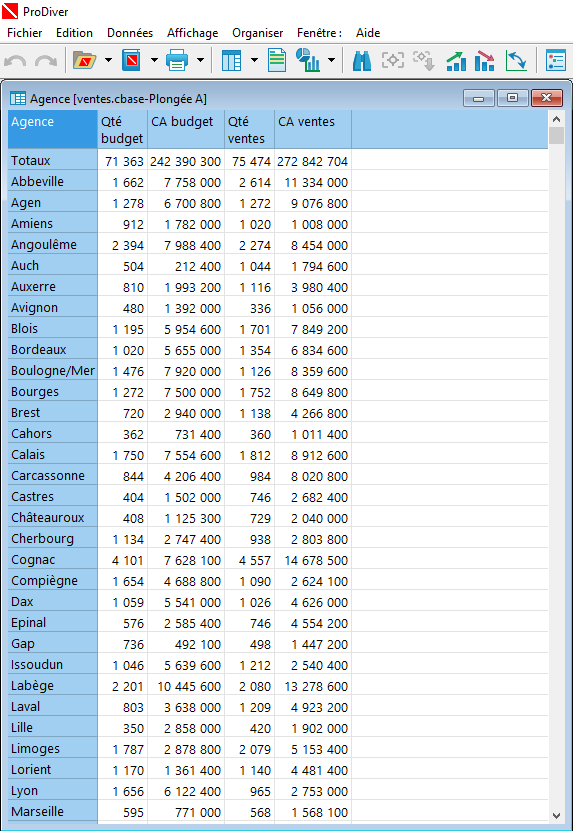Click the red book save icon
573x831 pixels.
tap(131, 60)
